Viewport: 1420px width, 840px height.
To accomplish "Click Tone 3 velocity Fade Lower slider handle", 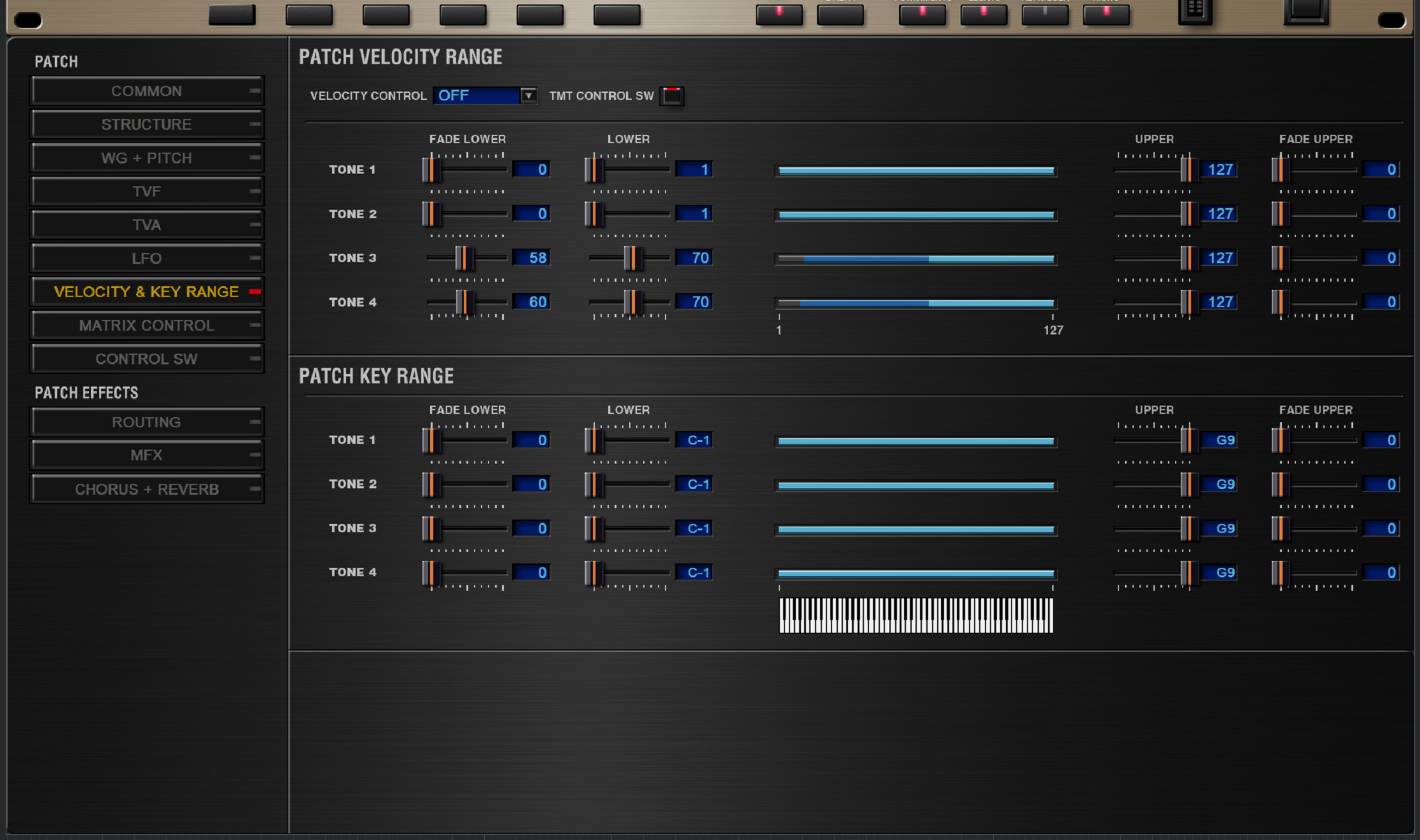I will coord(464,258).
